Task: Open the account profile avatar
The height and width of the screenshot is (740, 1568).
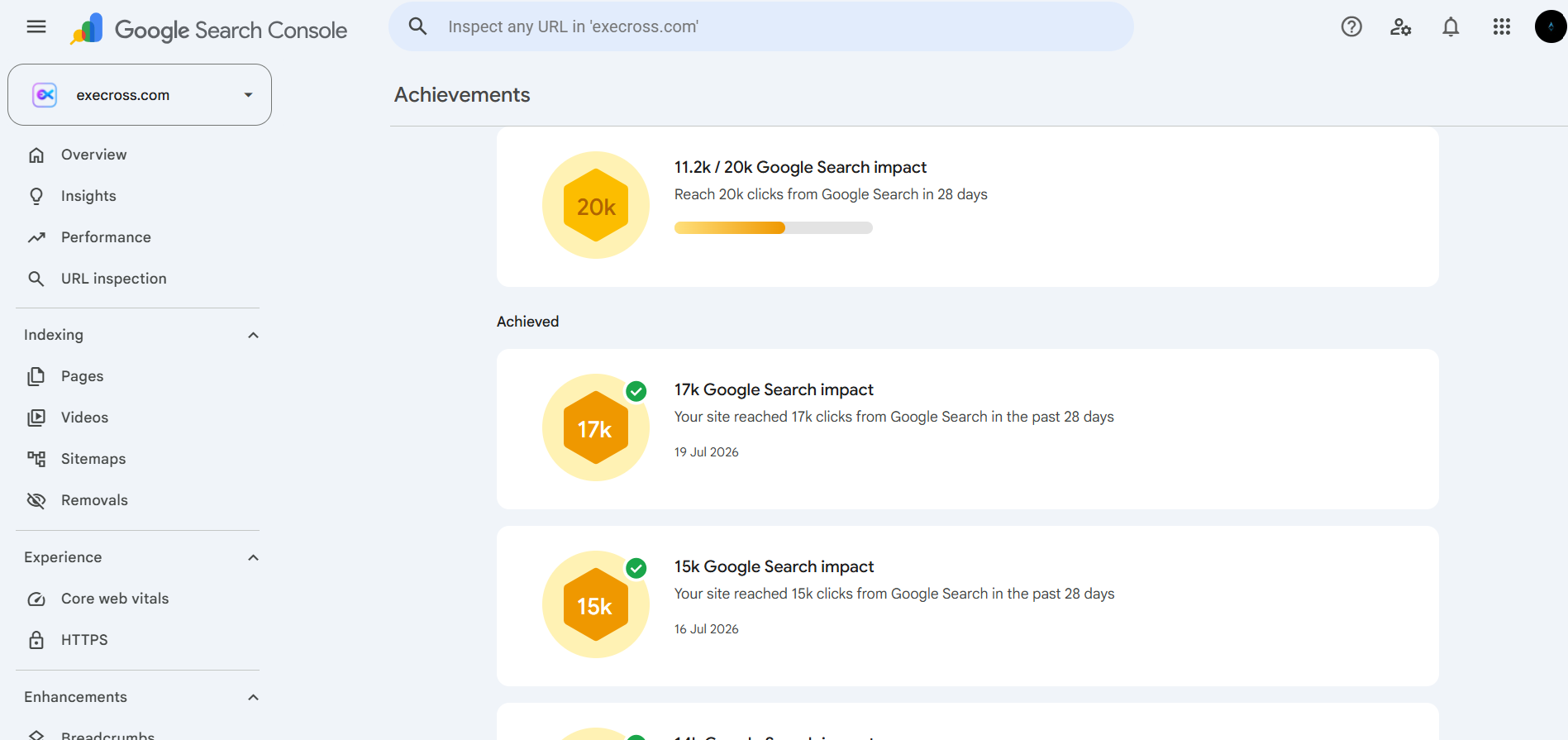Action: click(1550, 26)
